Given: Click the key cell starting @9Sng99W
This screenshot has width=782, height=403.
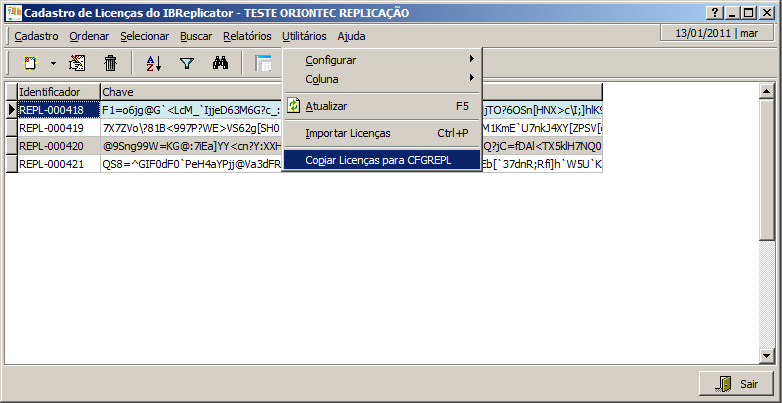Looking at the screenshot, I should click(192, 146).
